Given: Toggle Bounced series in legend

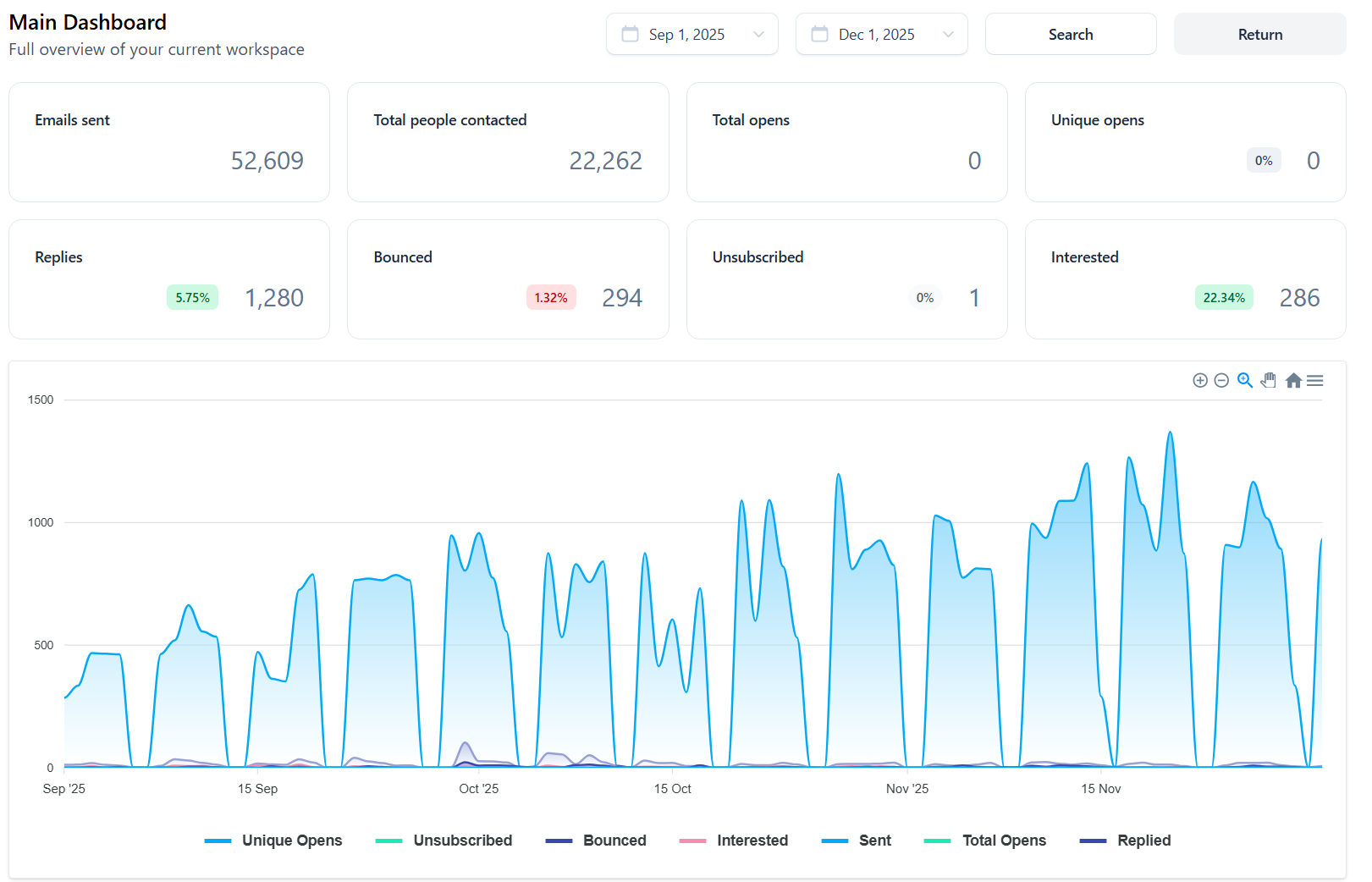Looking at the screenshot, I should (596, 841).
